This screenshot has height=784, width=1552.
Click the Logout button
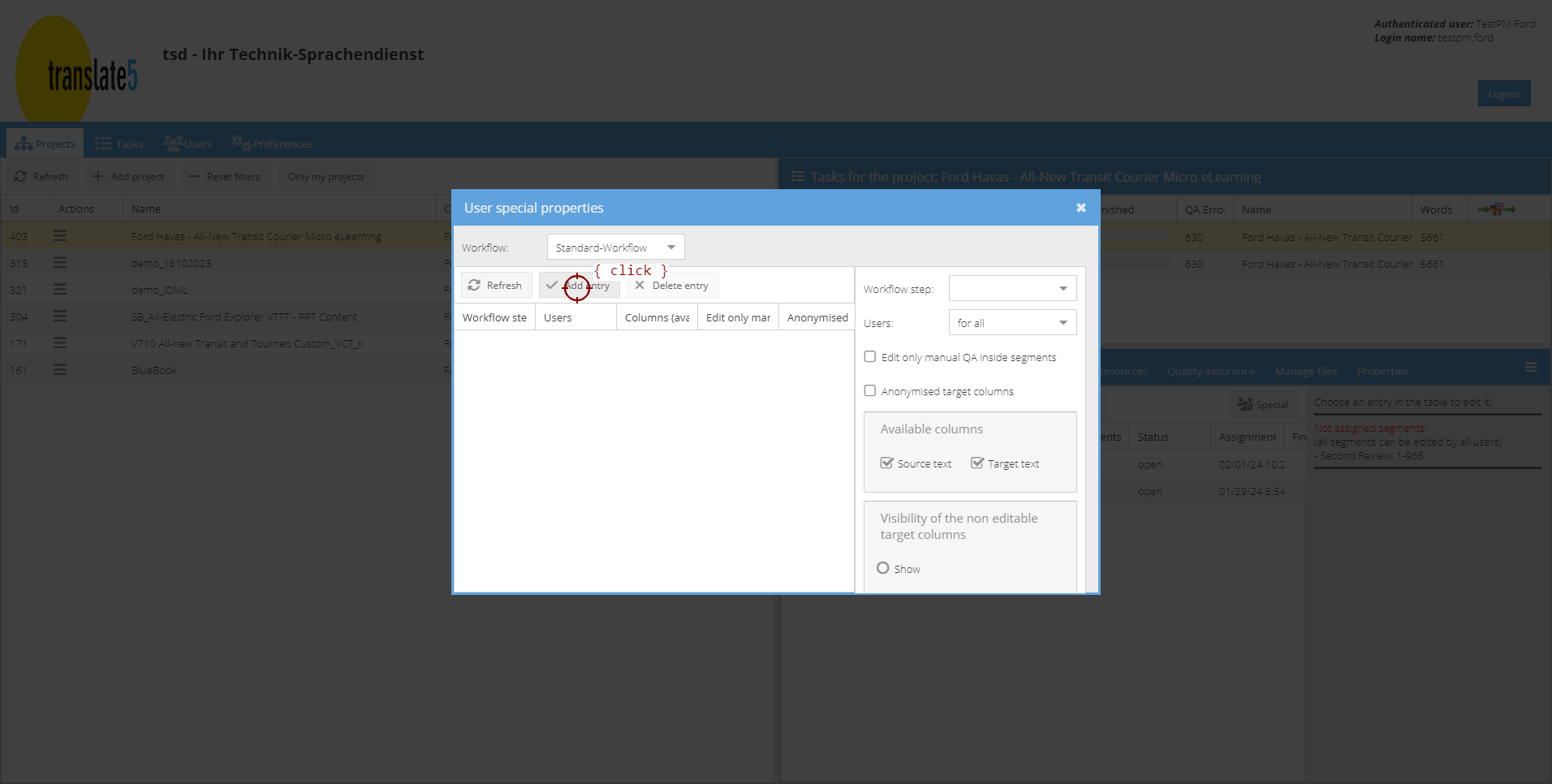[x=1503, y=94]
